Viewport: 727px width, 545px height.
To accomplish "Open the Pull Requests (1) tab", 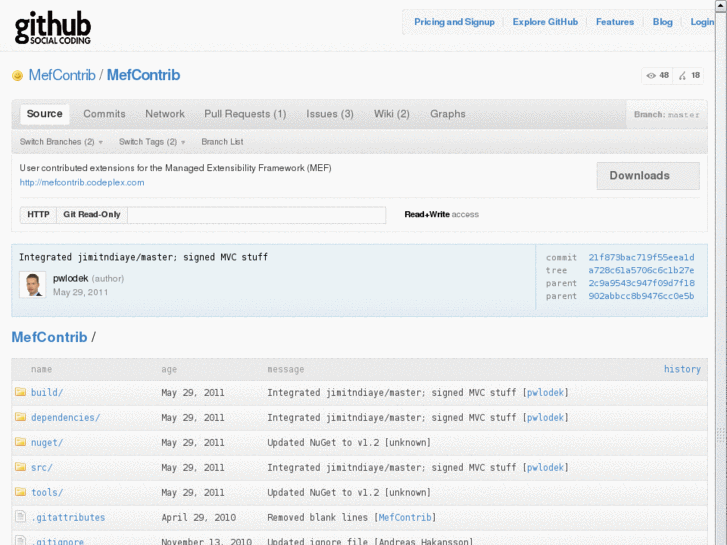I will tap(245, 114).
